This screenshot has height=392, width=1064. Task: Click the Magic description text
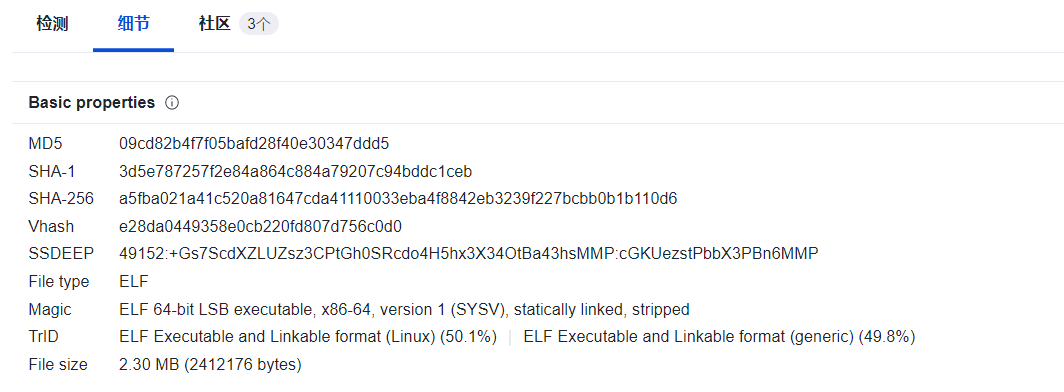[x=404, y=310]
